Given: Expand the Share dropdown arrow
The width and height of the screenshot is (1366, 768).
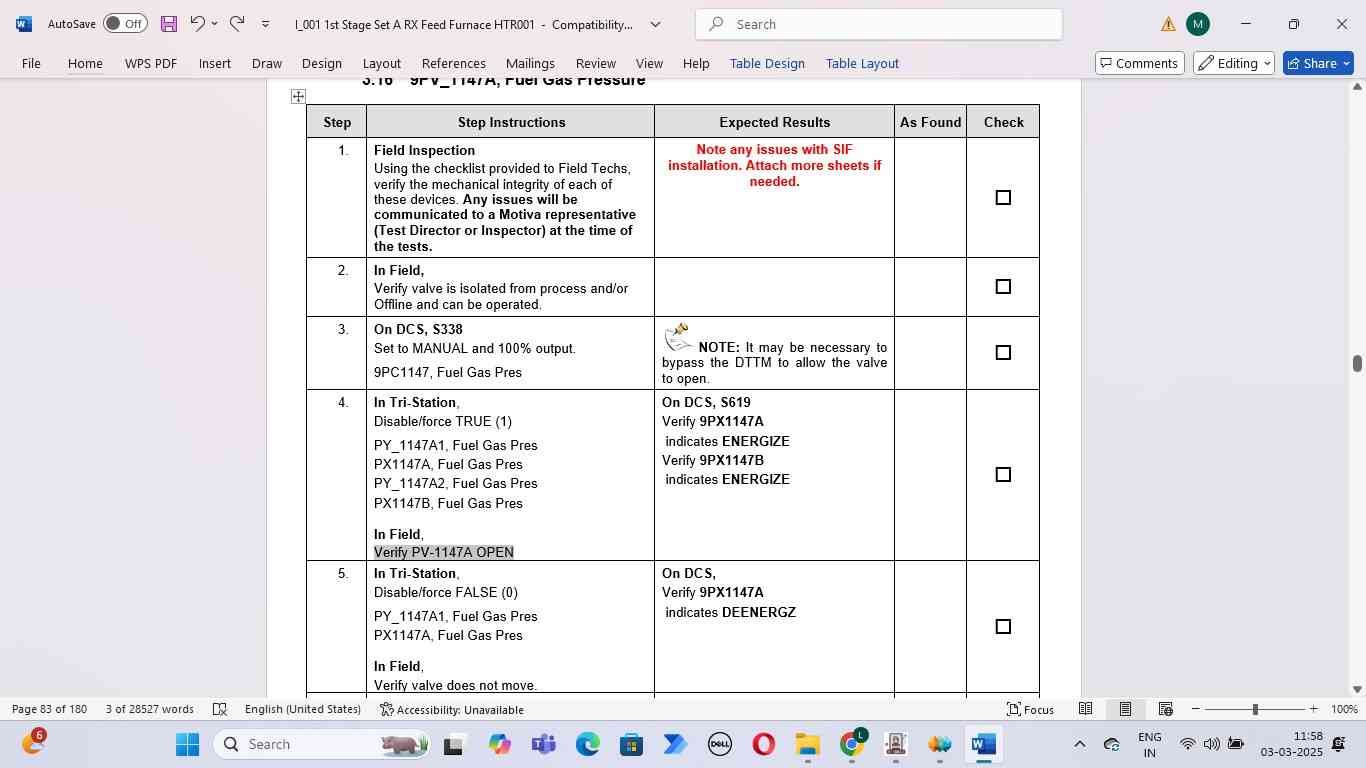Looking at the screenshot, I should point(1346,63).
